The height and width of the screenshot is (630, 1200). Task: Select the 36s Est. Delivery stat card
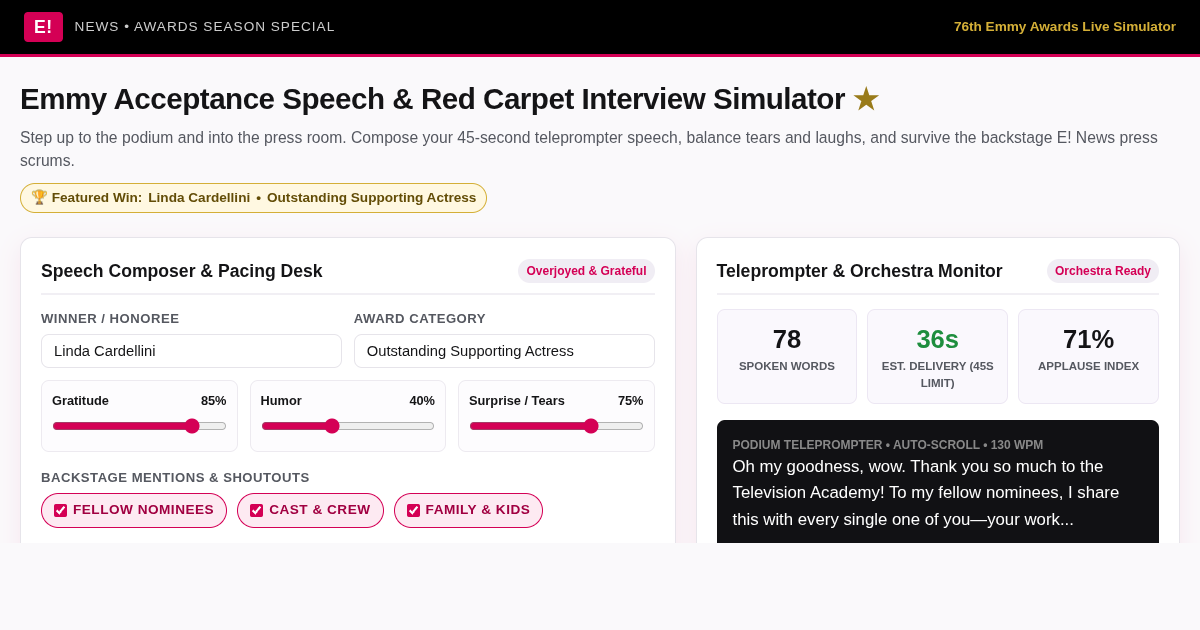[x=937, y=356]
